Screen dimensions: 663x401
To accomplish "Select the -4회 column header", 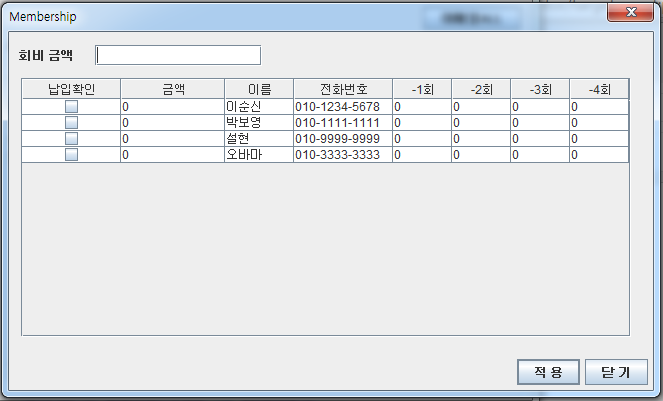I will click(600, 89).
